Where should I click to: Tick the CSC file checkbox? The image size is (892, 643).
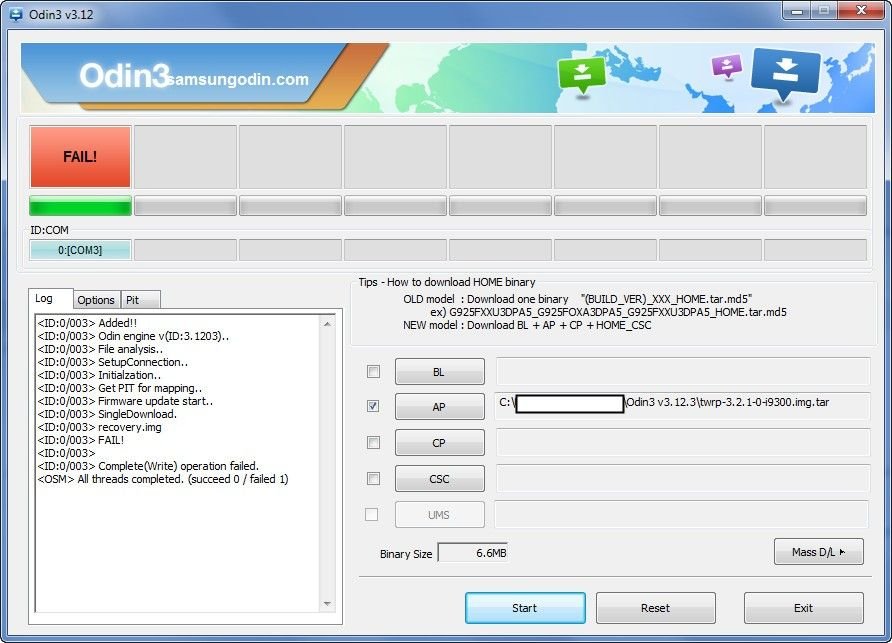pyautogui.click(x=373, y=478)
